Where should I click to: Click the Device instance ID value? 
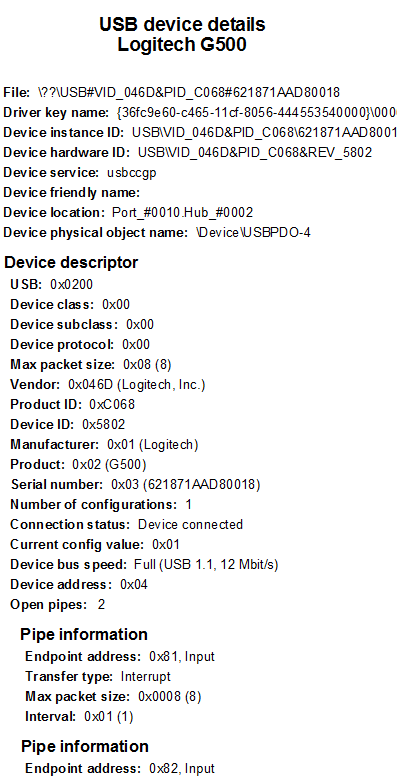click(264, 133)
